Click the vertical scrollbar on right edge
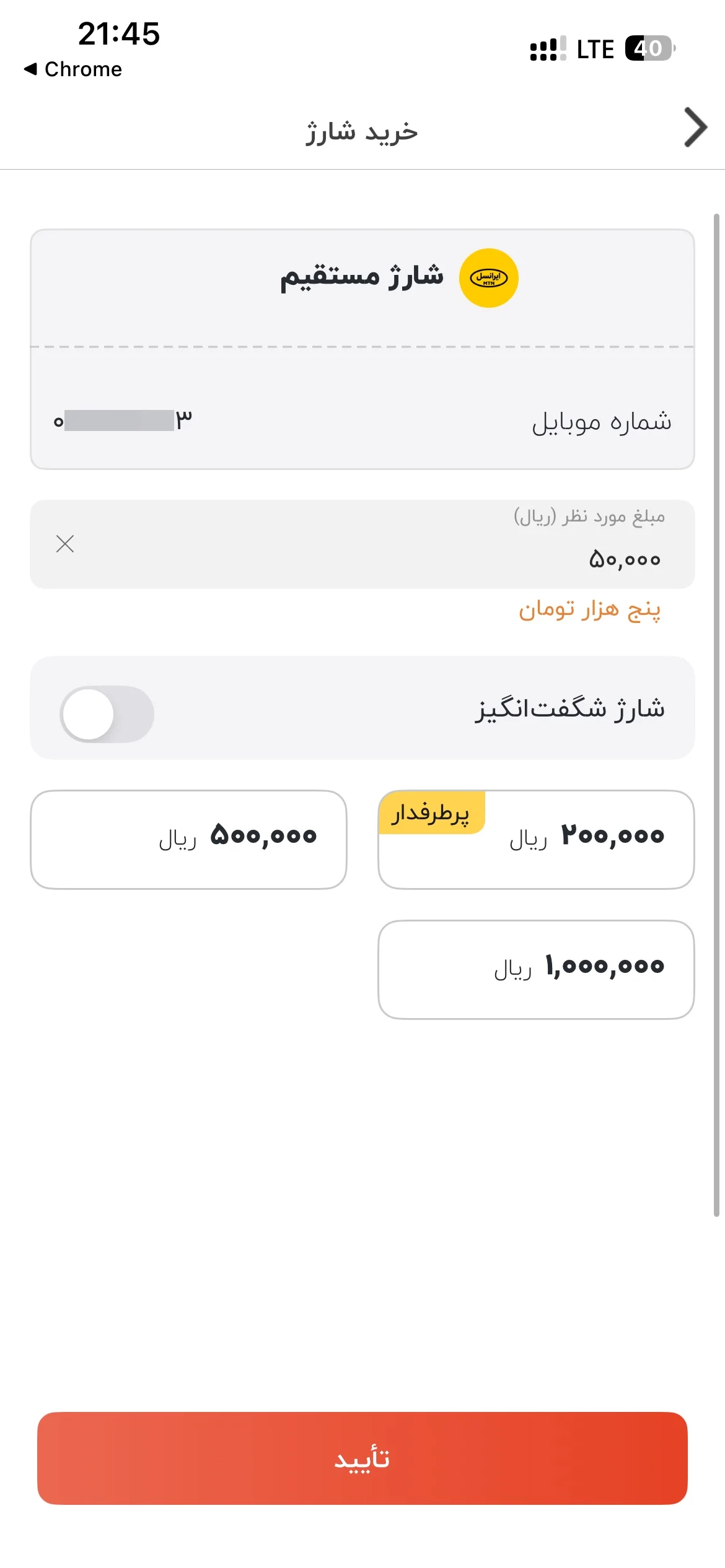Screen dimensions: 725x1568 [716, 715]
